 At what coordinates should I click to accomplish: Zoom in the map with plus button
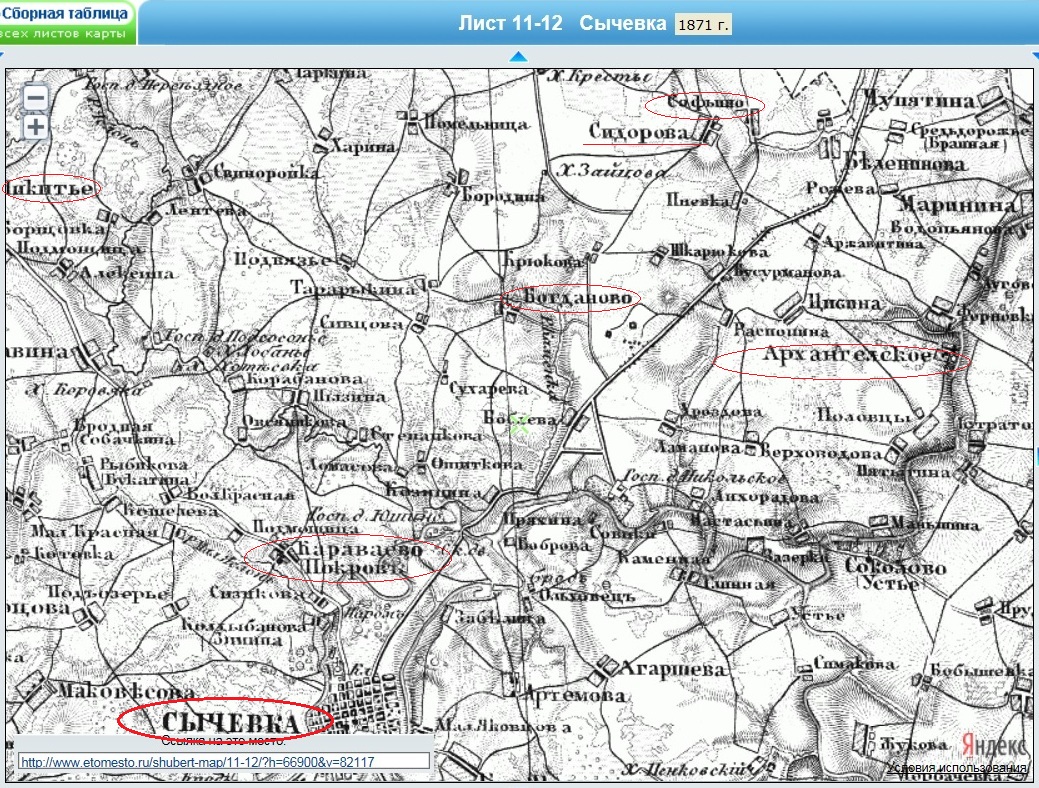point(35,127)
